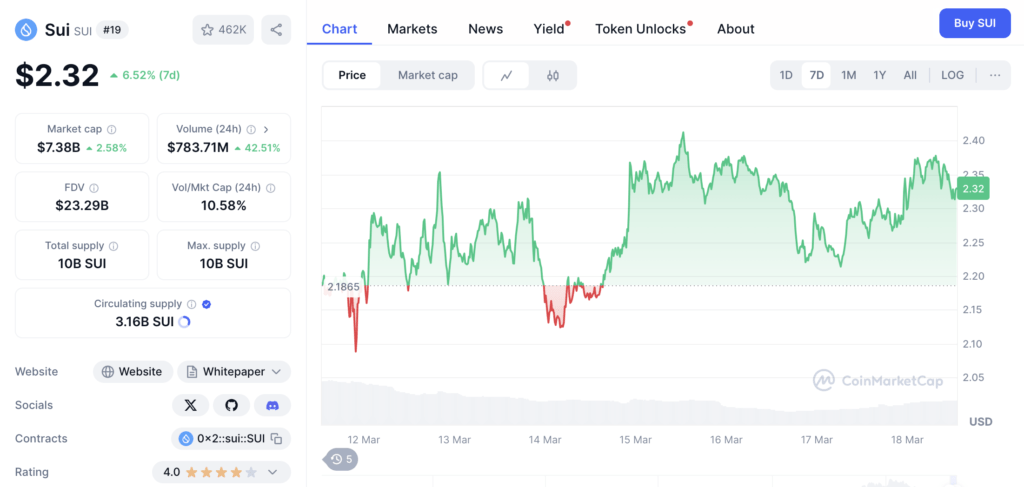1024x487 pixels.
Task: Open Max. supply info icon
Action: 255,246
